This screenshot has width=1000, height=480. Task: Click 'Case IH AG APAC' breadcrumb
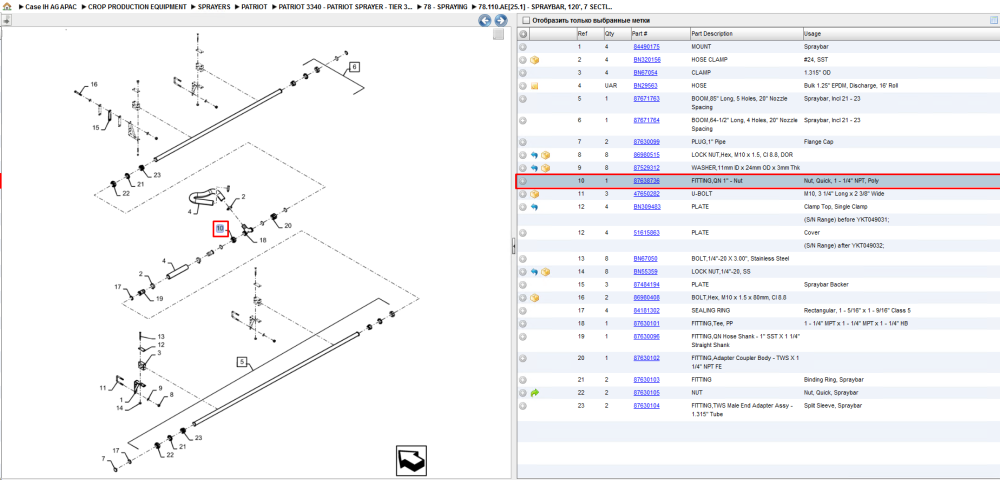(50, 6)
